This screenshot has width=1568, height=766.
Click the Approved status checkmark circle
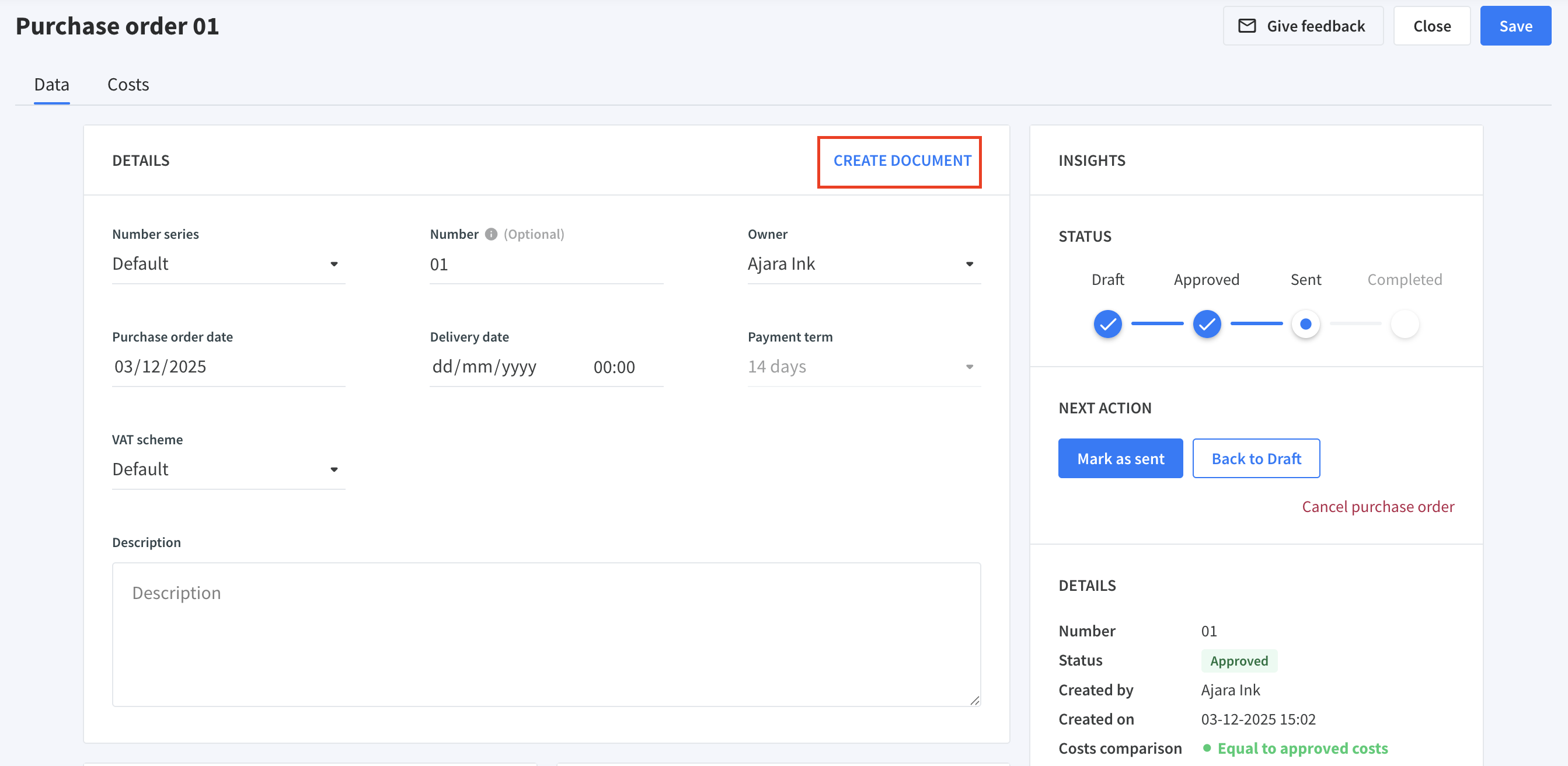[1207, 324]
